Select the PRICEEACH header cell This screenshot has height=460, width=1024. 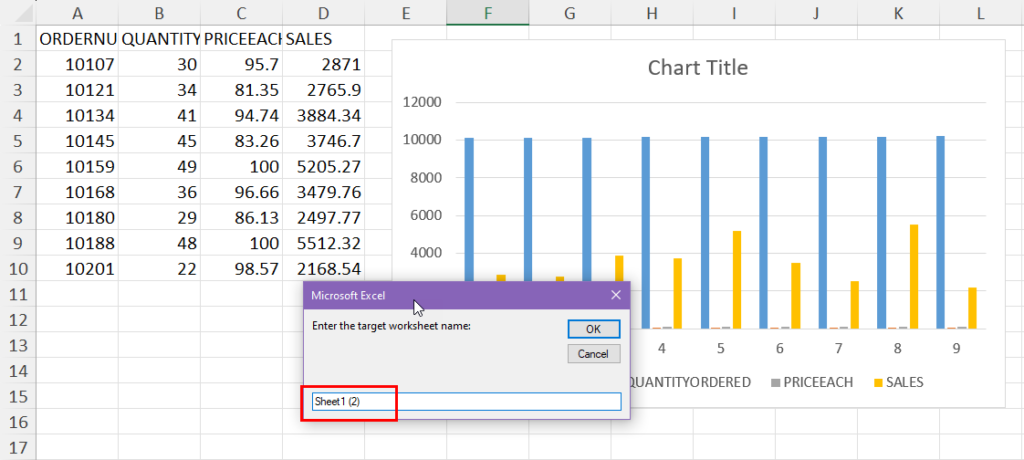(x=242, y=39)
